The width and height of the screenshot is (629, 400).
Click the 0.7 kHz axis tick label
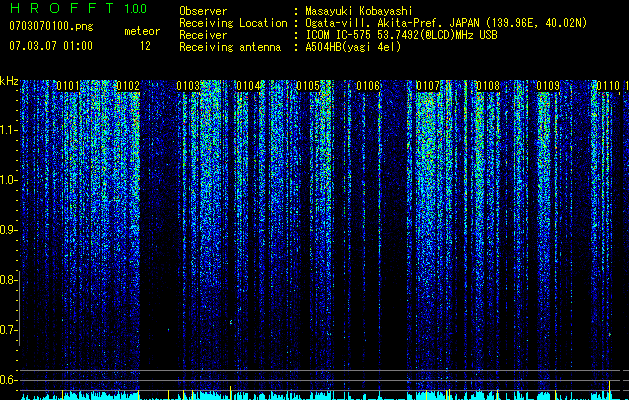click(x=8, y=330)
